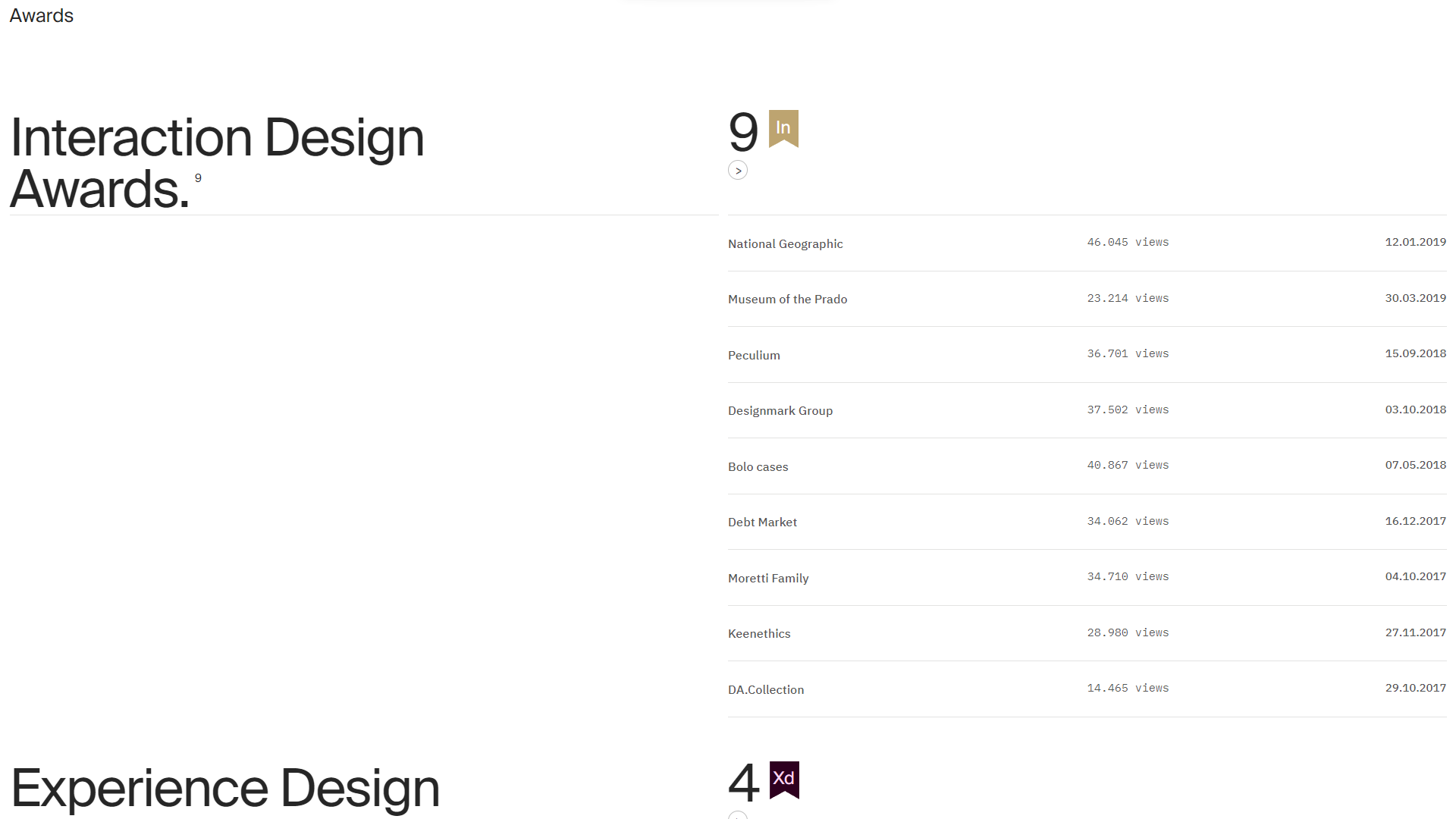Image resolution: width=1456 pixels, height=819 pixels.
Task: Expand the Experience Design arrow circle
Action: click(738, 816)
